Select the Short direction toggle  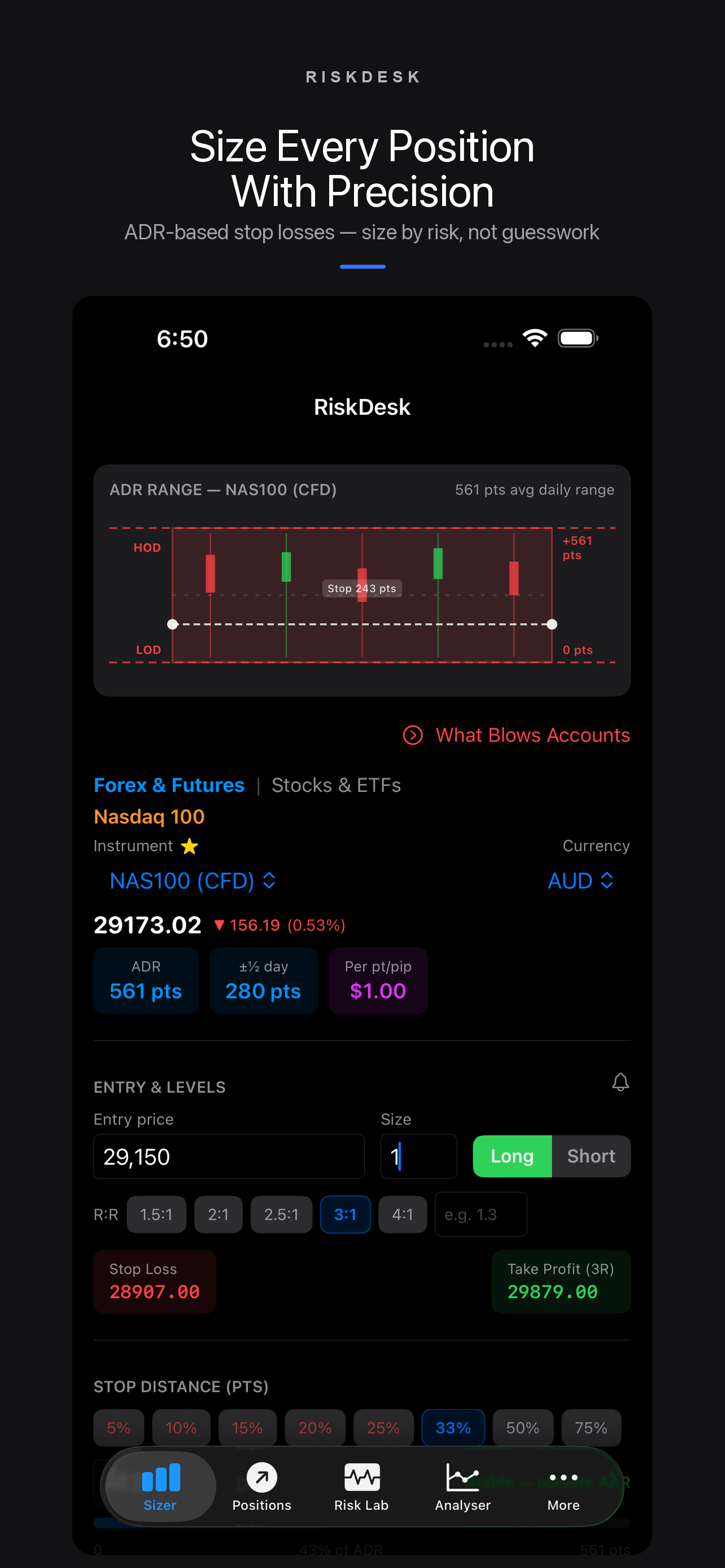591,1156
